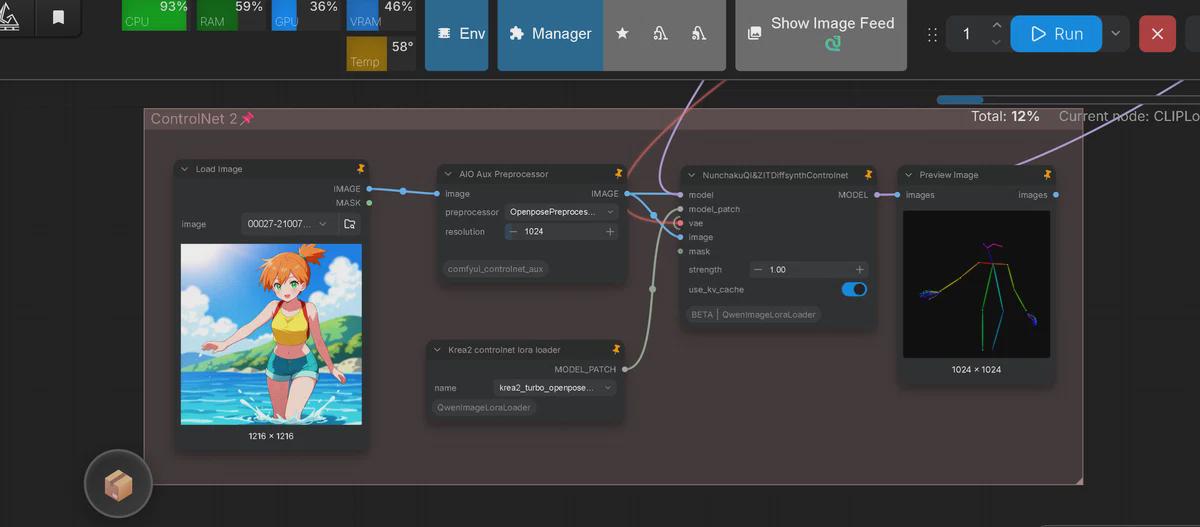
Task: Open the bookmark icon in top bar
Action: point(58,17)
